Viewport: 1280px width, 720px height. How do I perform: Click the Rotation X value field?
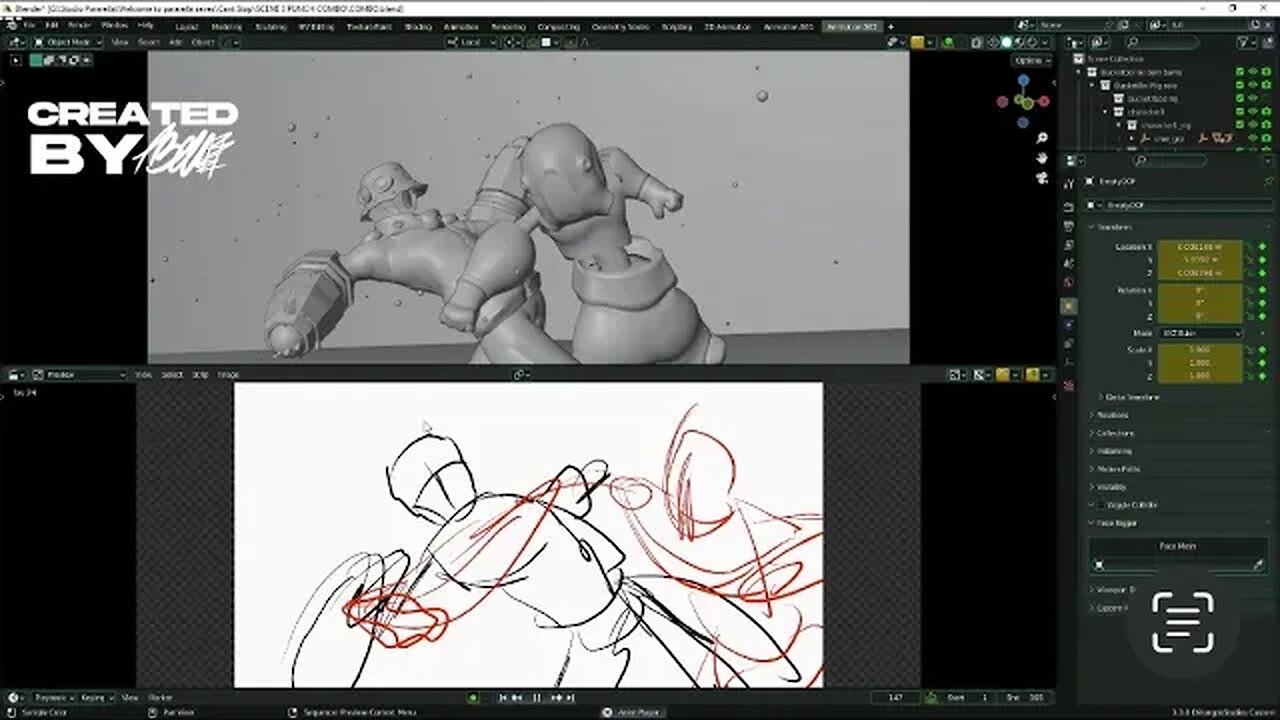1199,290
